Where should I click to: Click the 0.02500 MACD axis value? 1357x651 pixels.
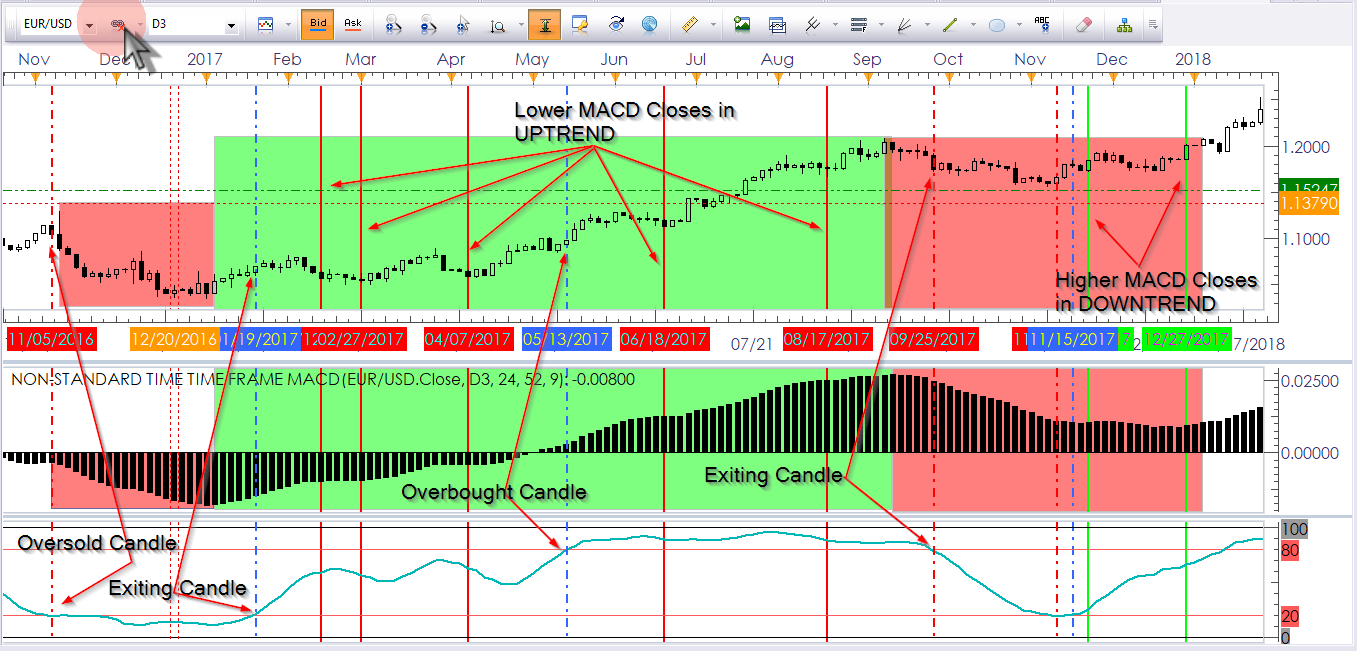1312,381
